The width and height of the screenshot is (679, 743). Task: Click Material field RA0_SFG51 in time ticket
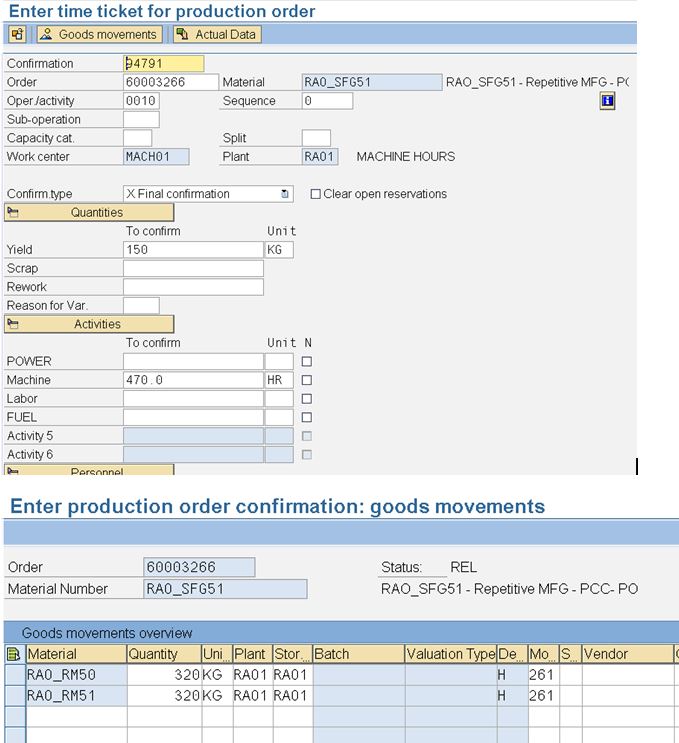click(372, 82)
